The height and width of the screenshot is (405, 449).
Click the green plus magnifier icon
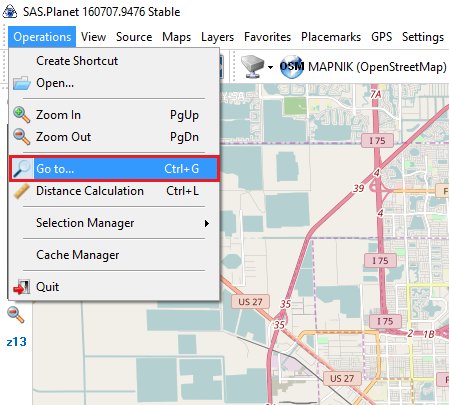(x=21, y=115)
